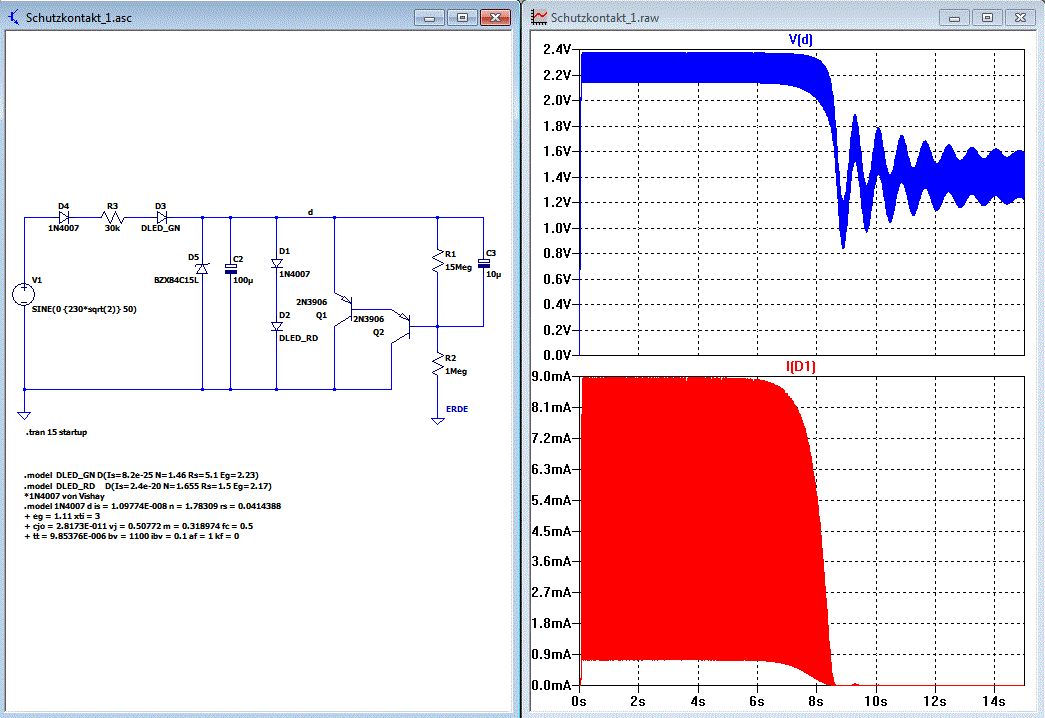The height and width of the screenshot is (718, 1045).
Task: Click the ERDE ground net label
Action: pyautogui.click(x=457, y=409)
